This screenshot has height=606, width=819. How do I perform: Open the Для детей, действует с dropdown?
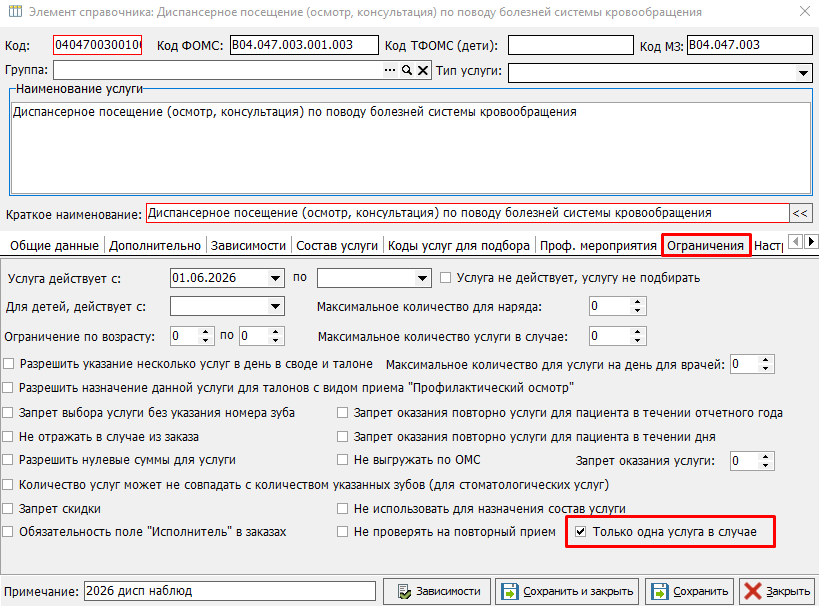275,306
